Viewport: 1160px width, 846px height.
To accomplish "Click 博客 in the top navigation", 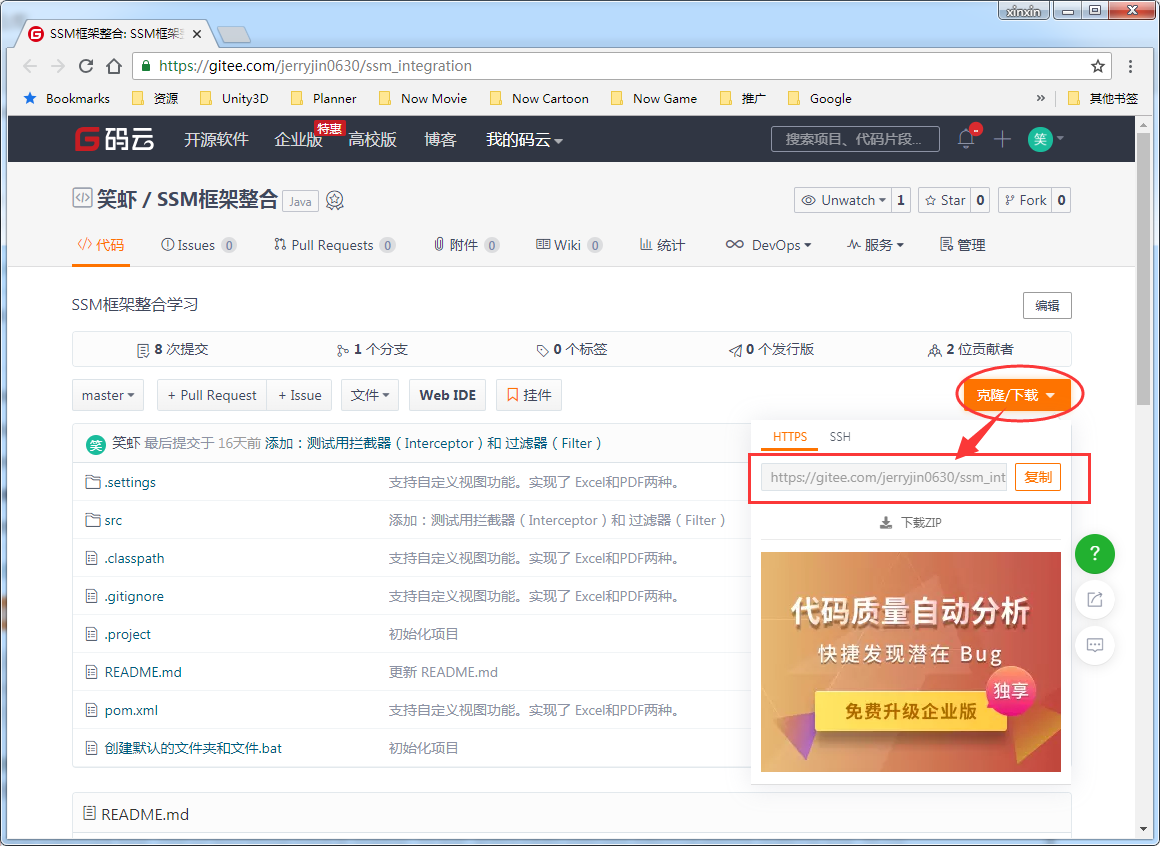I will pyautogui.click(x=440, y=139).
